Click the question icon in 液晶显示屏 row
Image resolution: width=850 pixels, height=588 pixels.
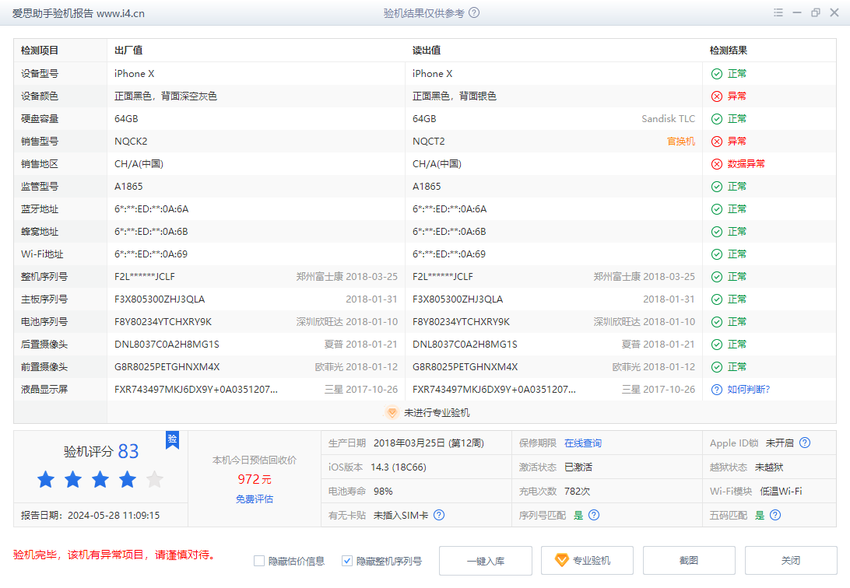pyautogui.click(x=717, y=390)
